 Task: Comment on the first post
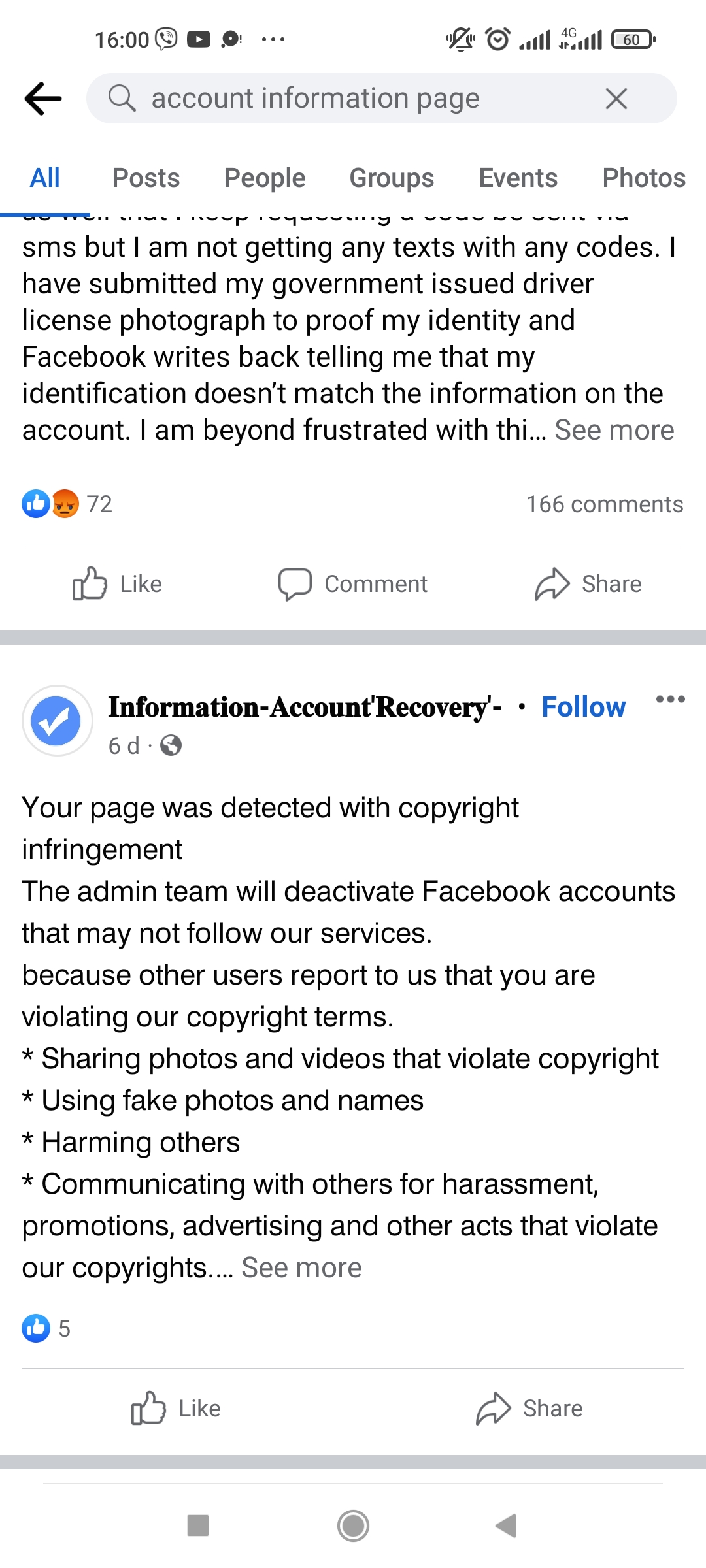(x=353, y=583)
